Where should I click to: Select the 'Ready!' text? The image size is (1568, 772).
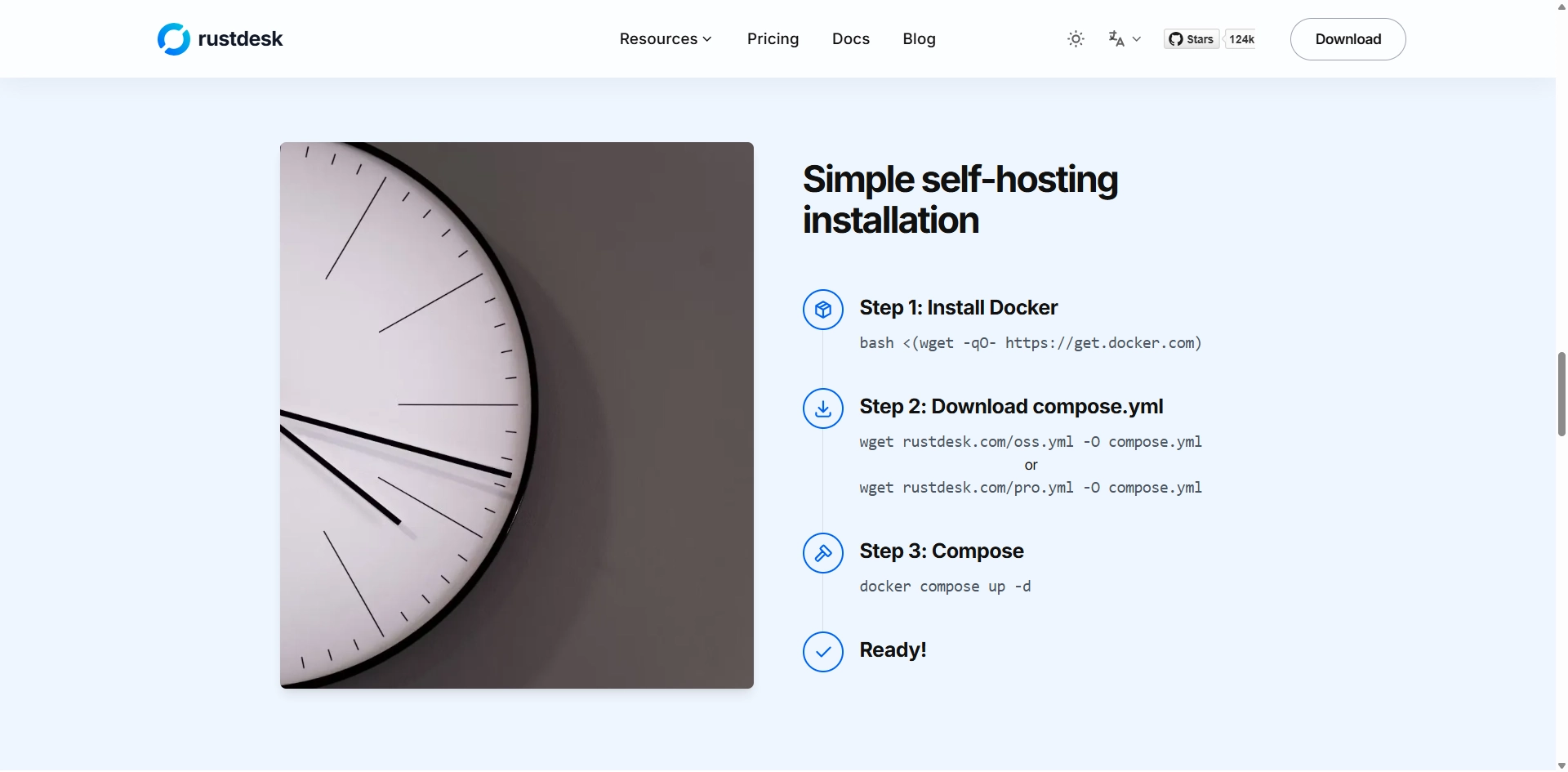tap(893, 650)
